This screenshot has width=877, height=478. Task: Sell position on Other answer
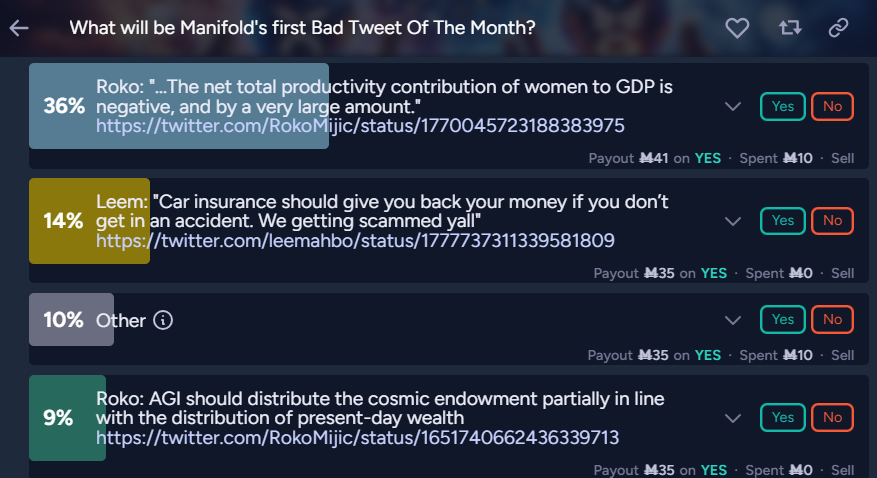coord(842,355)
